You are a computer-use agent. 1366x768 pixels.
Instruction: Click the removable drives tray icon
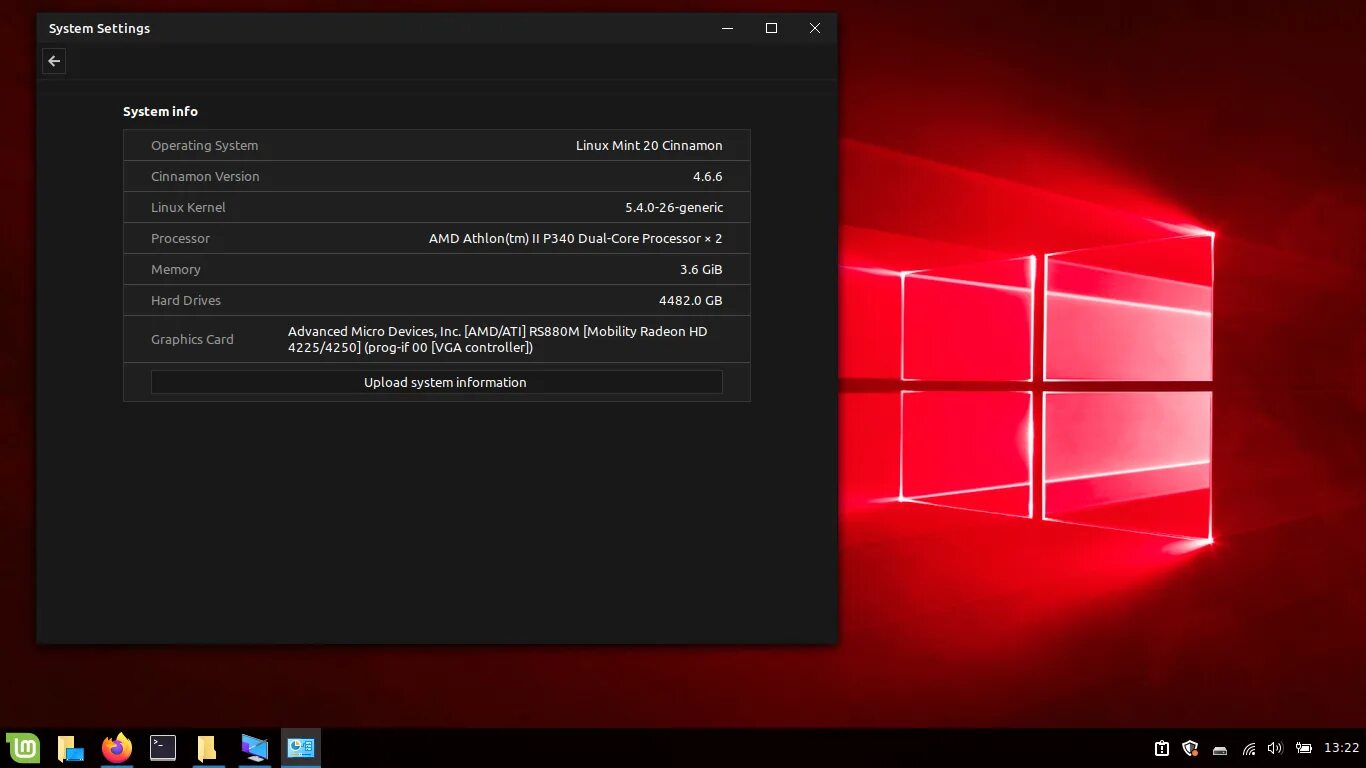click(1220, 749)
